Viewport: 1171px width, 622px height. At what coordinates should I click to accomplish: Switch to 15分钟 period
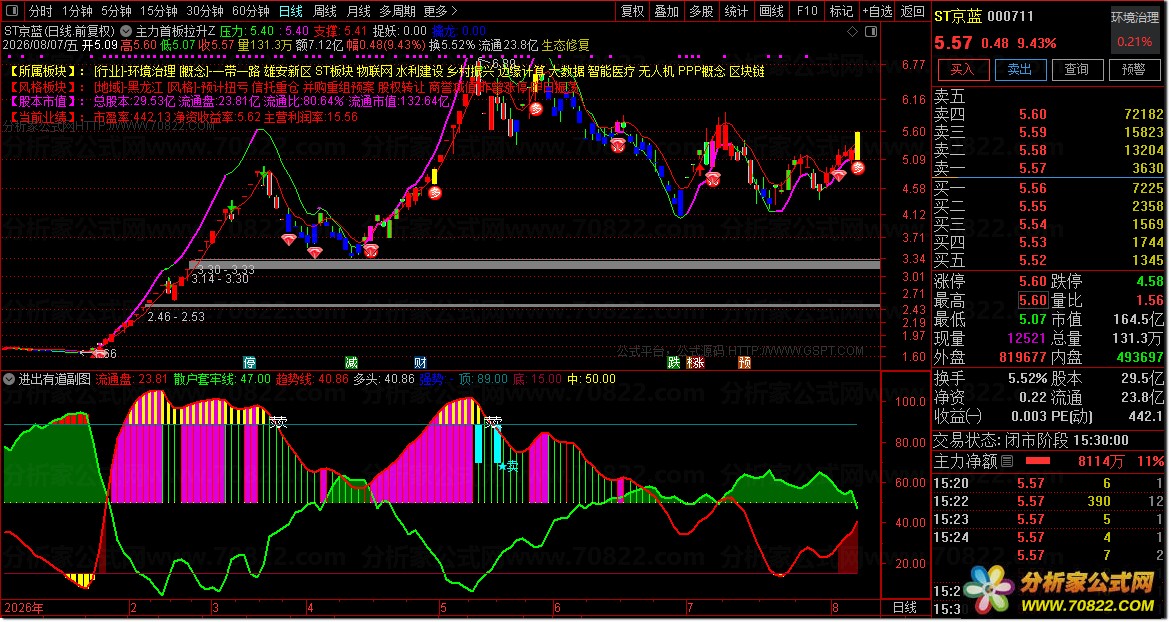pyautogui.click(x=159, y=11)
